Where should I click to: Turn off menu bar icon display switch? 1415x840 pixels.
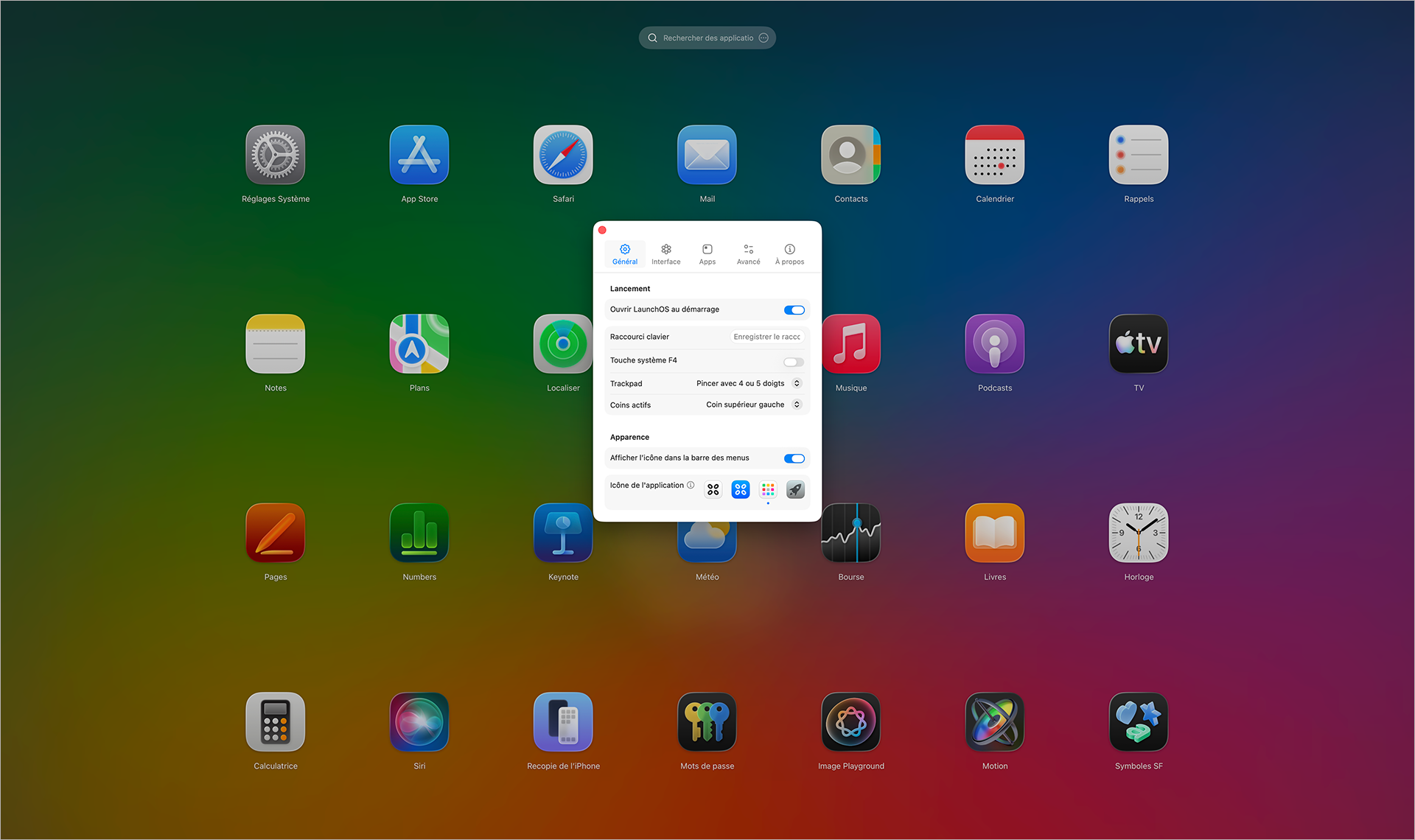(794, 458)
